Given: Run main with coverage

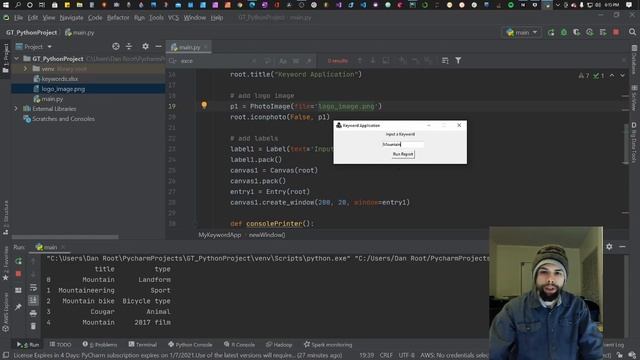Looking at the screenshot, I should pyautogui.click(x=576, y=32).
